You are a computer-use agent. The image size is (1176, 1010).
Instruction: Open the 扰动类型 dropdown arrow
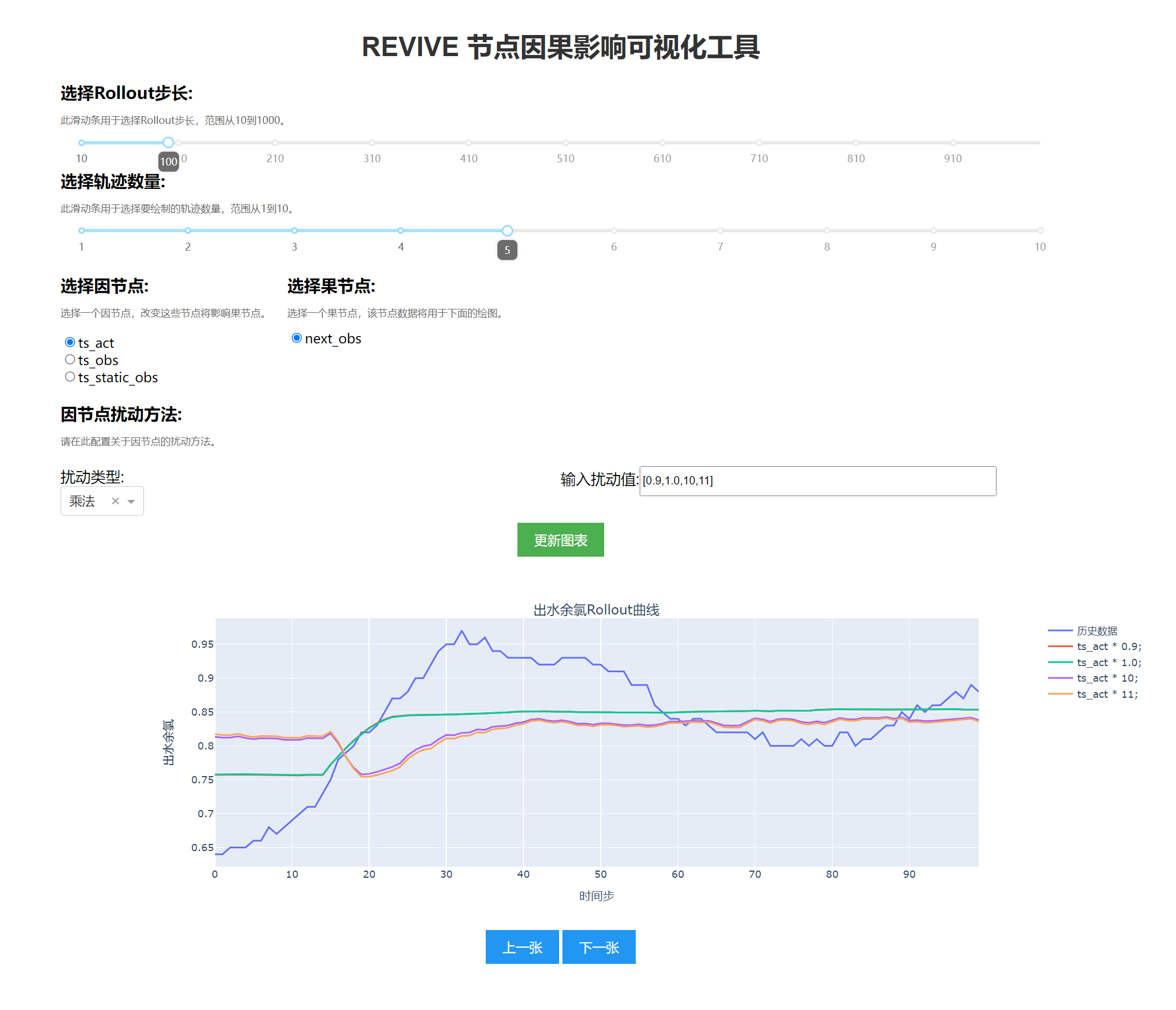pos(131,501)
